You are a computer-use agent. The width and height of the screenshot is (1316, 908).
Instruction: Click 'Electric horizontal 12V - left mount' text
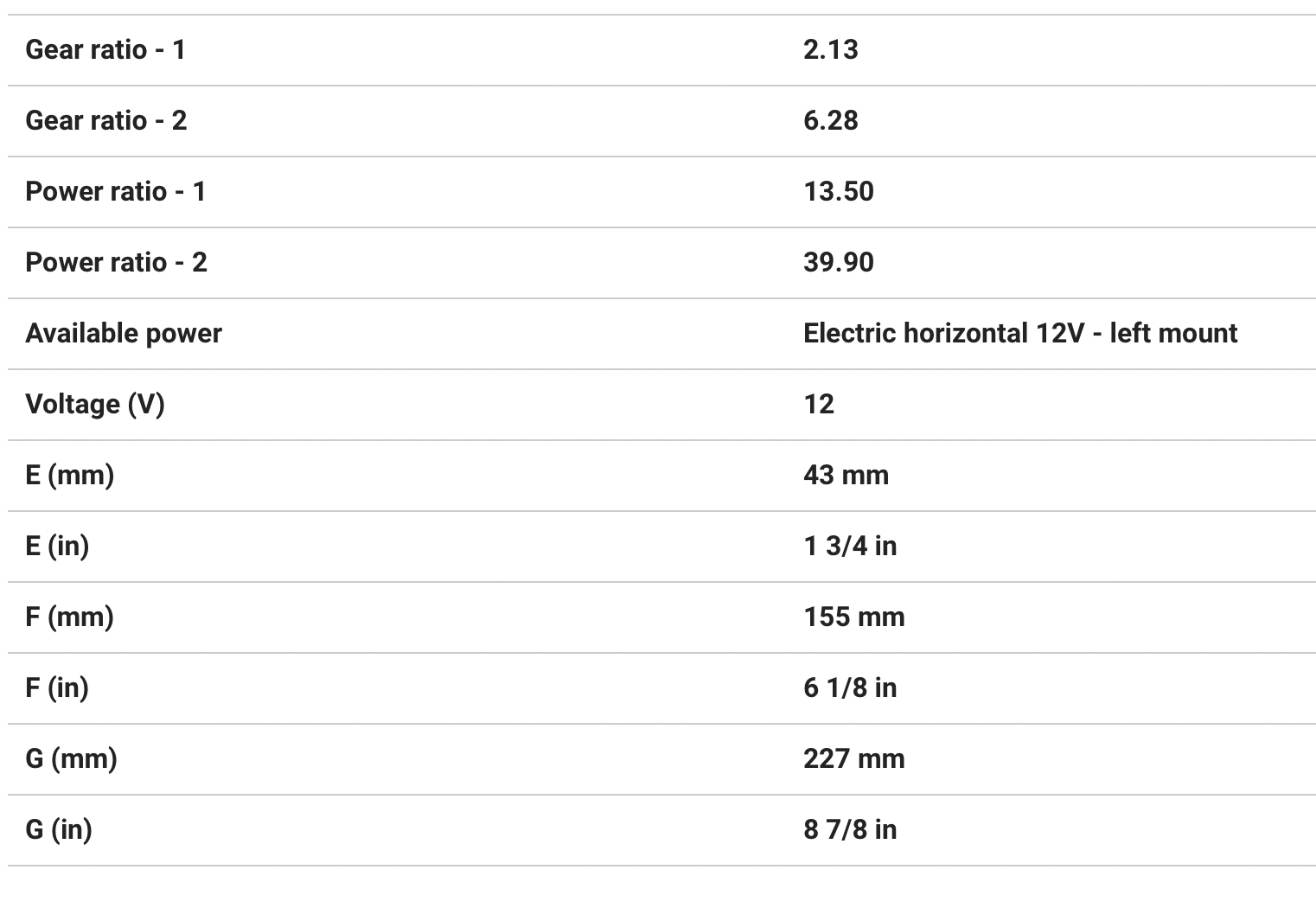click(1019, 333)
